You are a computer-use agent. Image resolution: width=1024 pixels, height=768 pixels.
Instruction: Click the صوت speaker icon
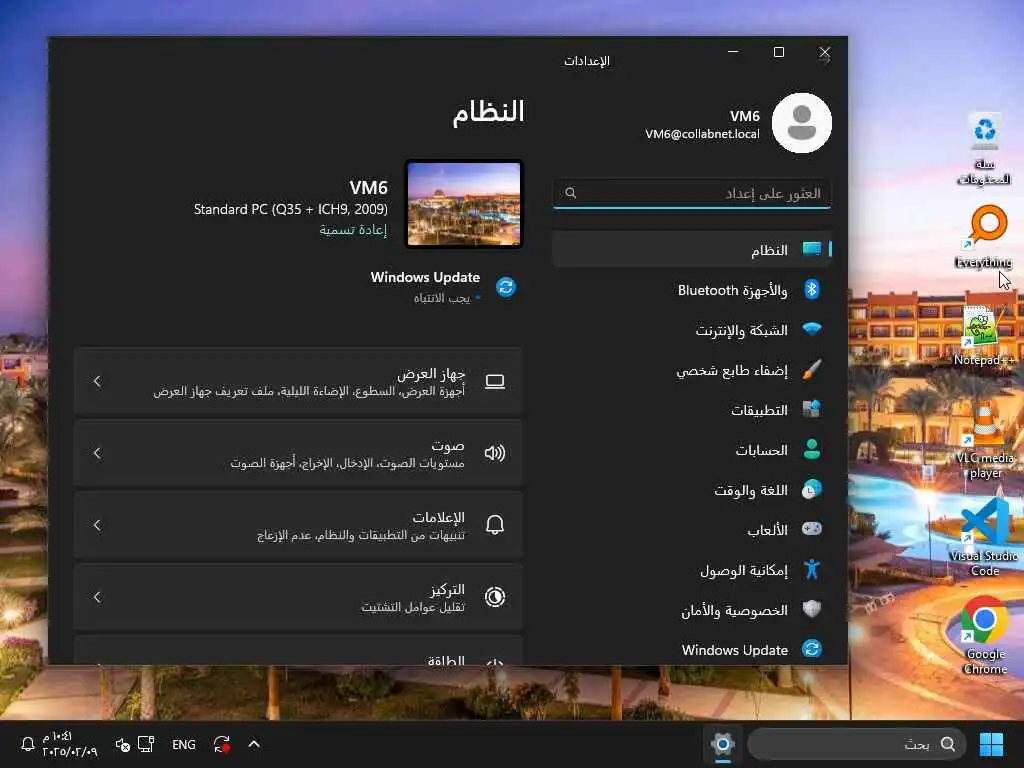click(495, 453)
